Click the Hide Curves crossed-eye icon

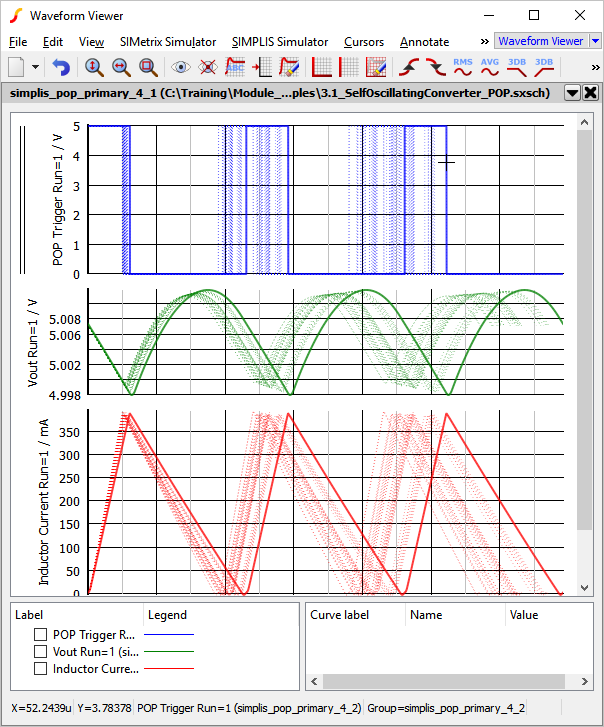208,67
